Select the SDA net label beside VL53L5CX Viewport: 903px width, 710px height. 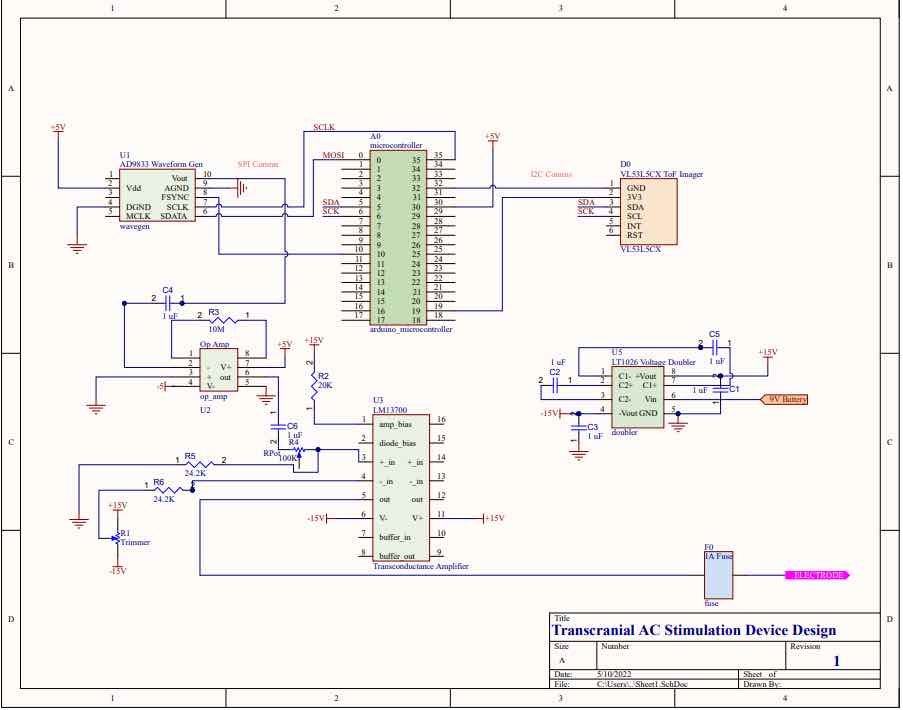click(x=586, y=202)
